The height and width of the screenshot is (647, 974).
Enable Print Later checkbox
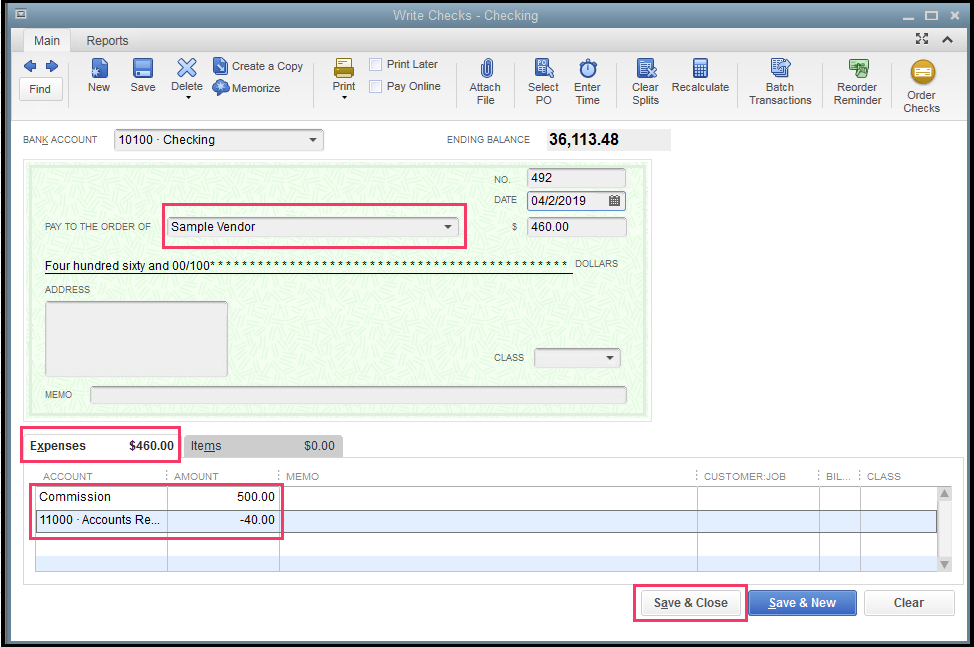pyautogui.click(x=375, y=65)
